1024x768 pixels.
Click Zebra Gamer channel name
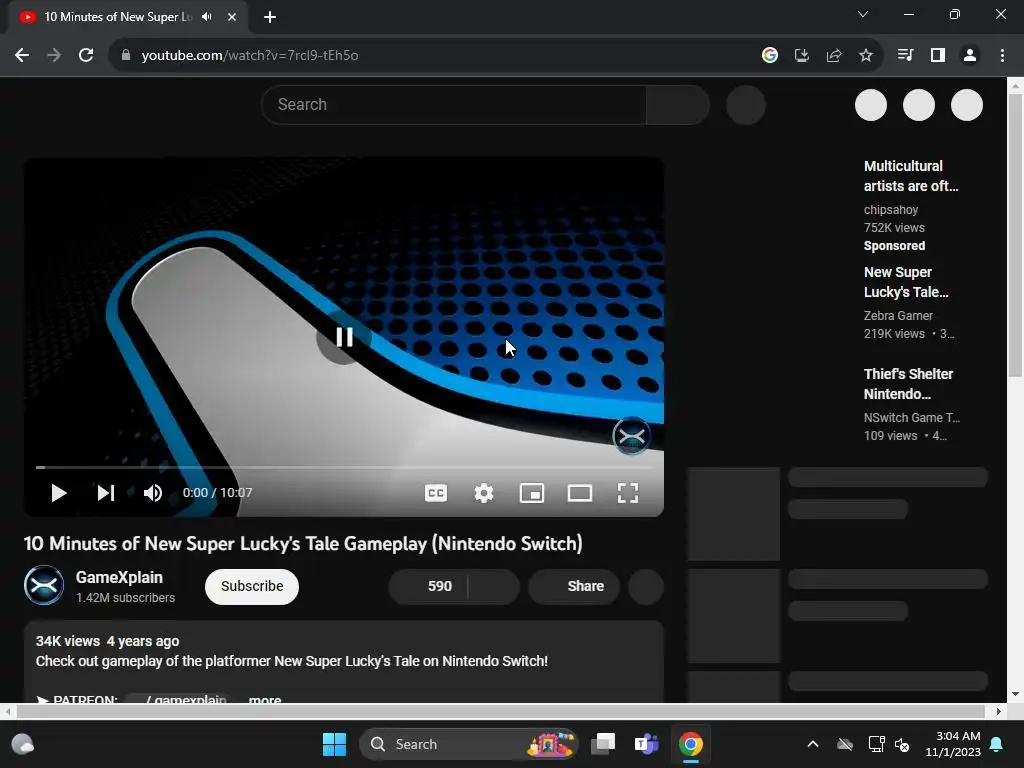point(898,315)
